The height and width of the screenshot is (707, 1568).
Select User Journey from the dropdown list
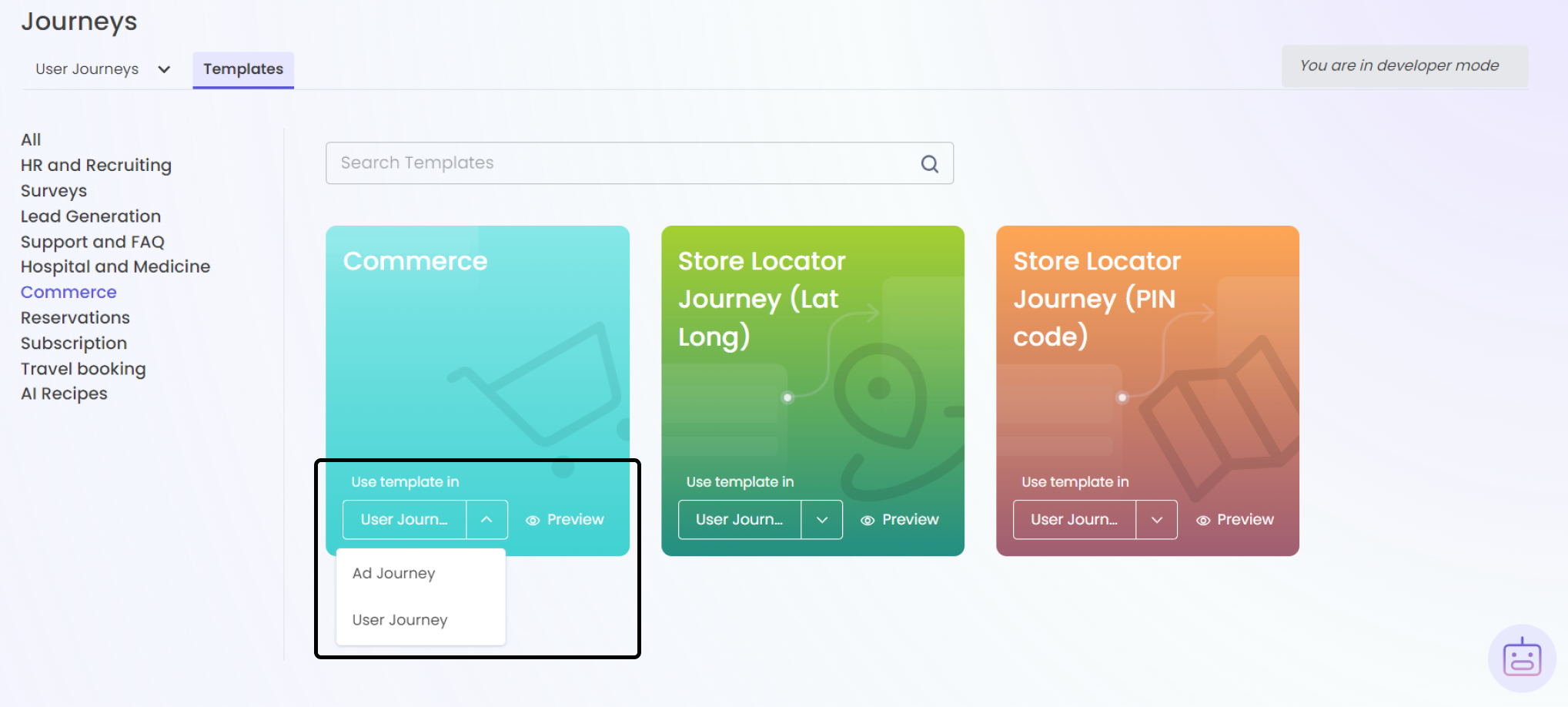(x=421, y=620)
